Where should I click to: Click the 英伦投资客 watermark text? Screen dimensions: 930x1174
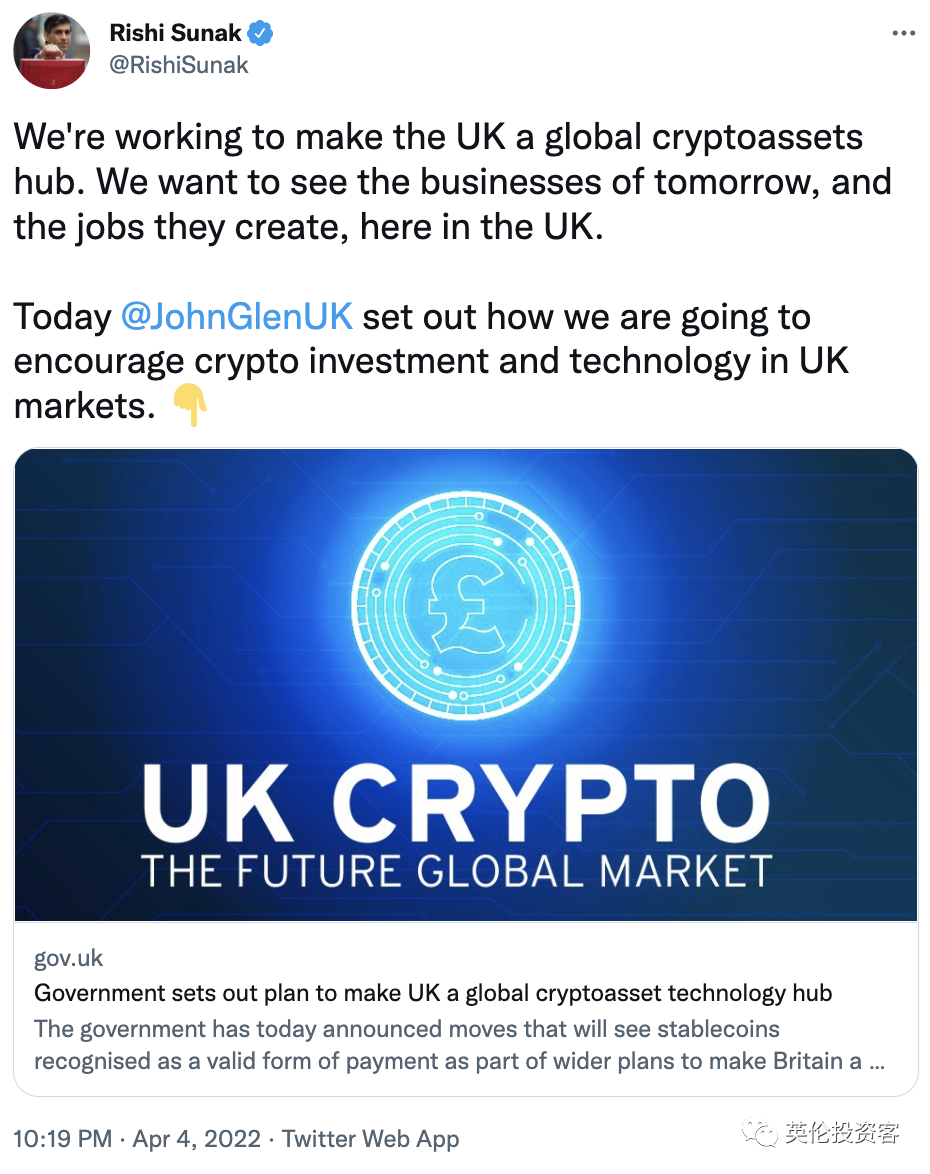coord(842,1133)
